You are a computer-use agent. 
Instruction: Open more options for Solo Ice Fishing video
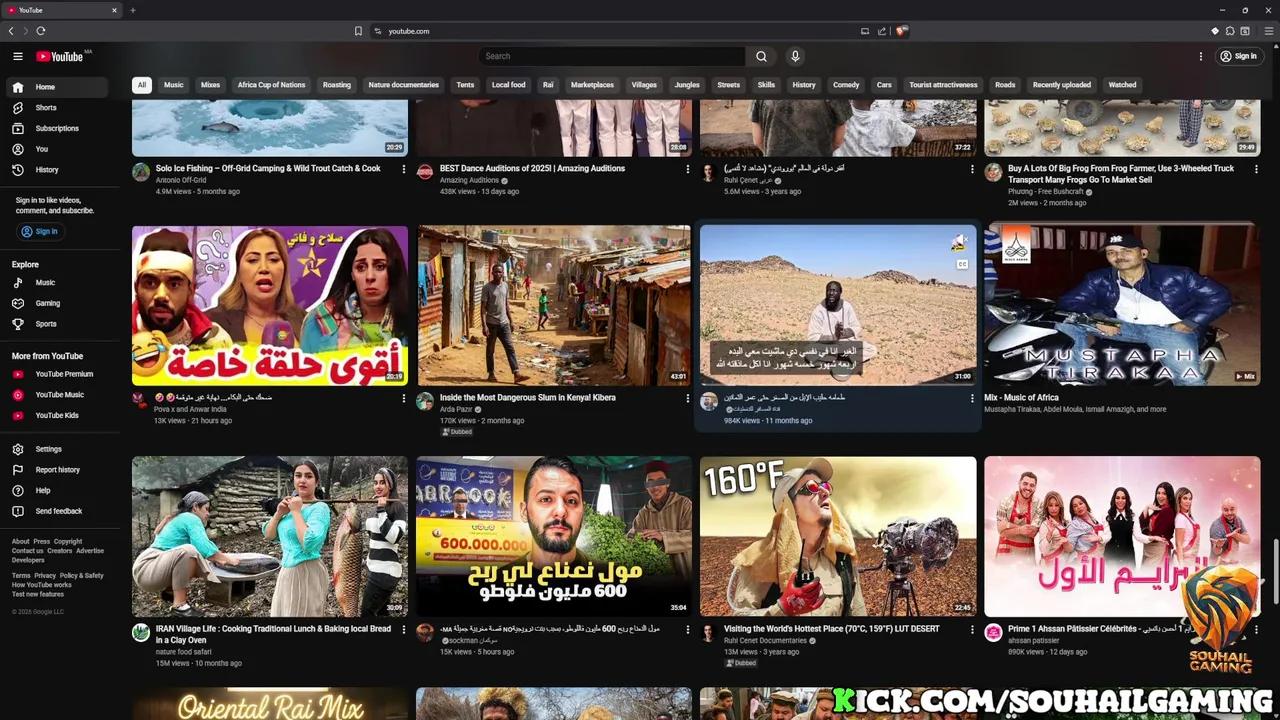pos(404,169)
